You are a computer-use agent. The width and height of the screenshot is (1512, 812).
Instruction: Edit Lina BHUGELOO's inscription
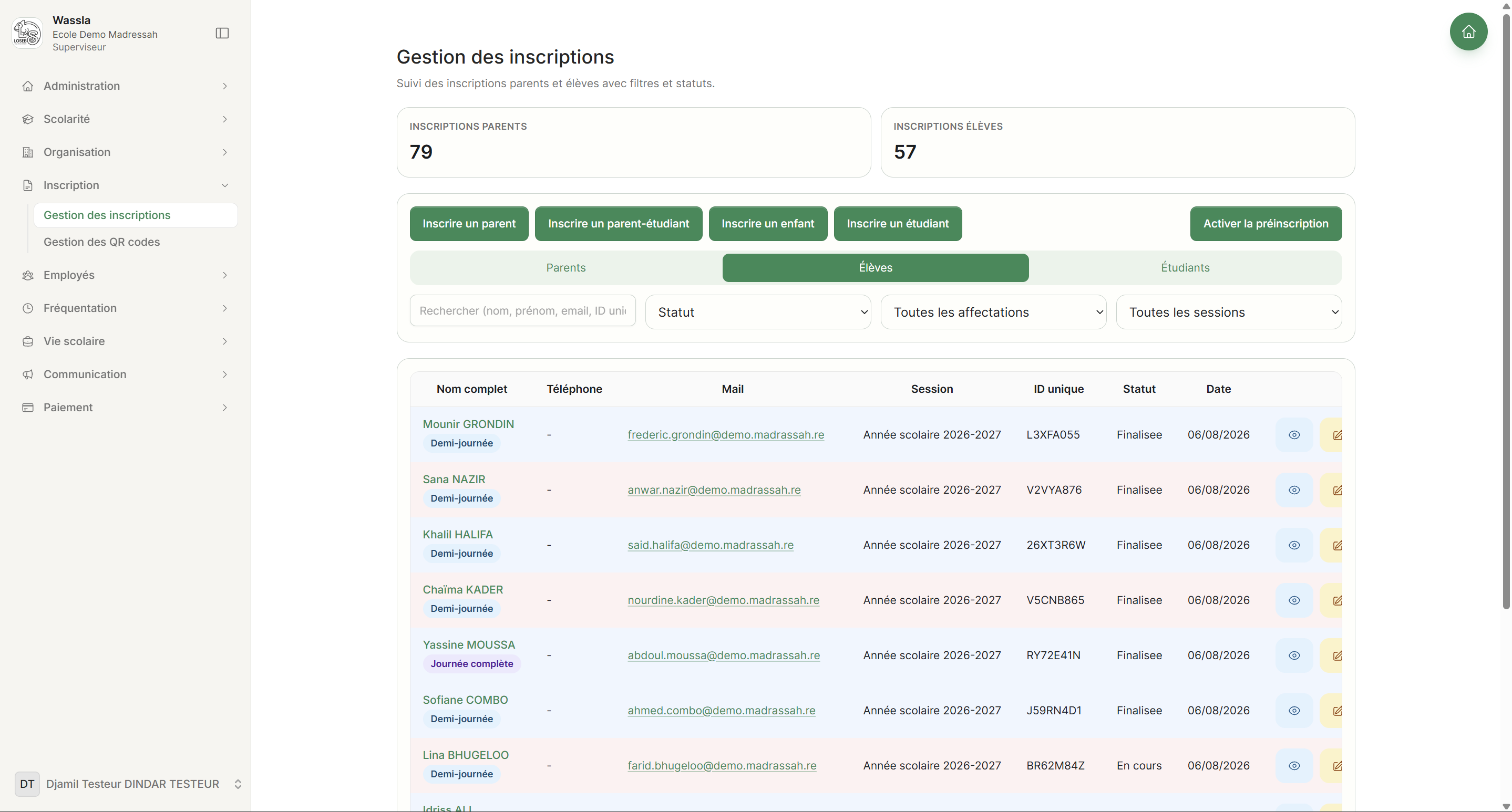tap(1332, 766)
